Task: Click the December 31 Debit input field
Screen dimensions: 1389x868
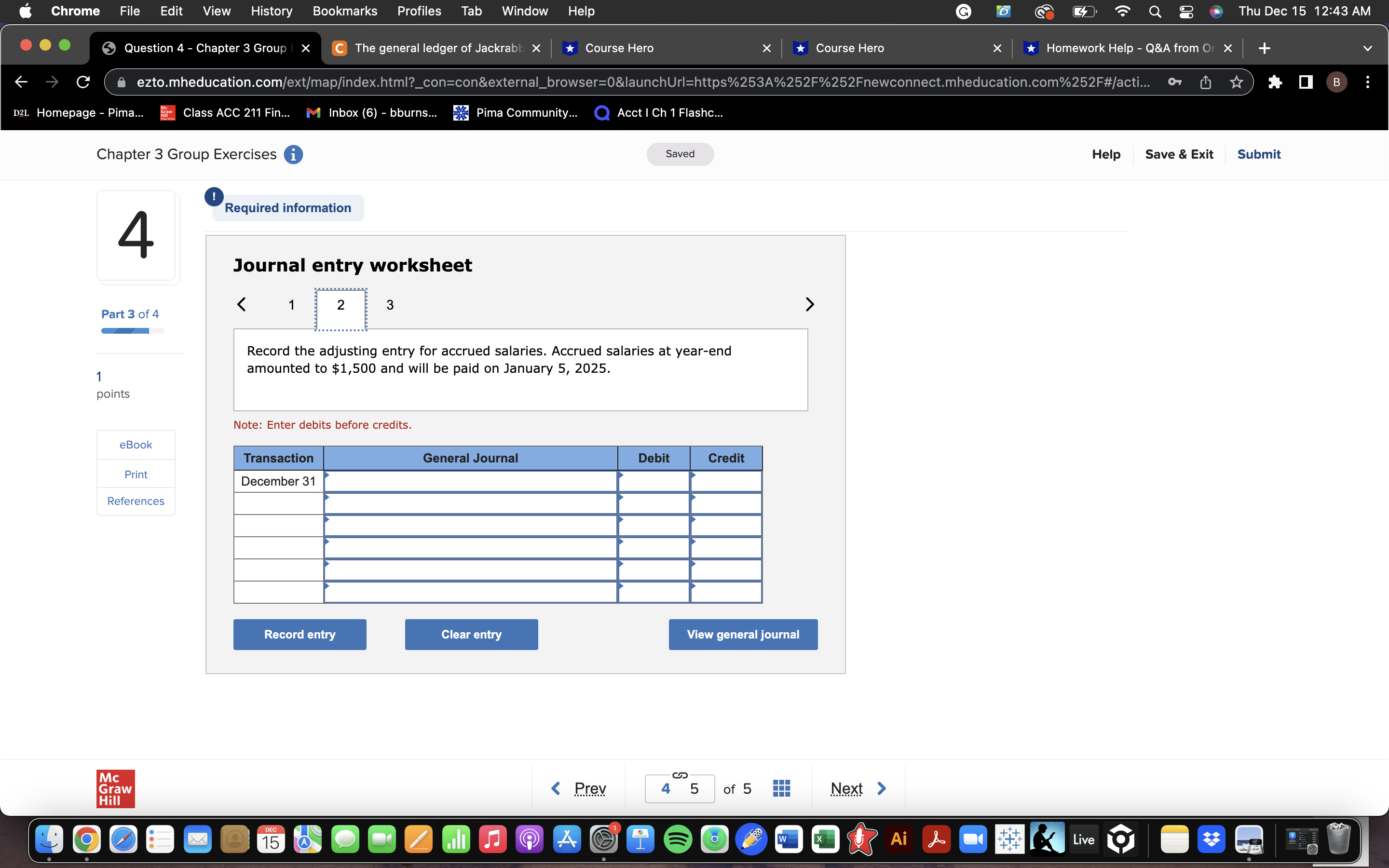Action: coord(654,482)
